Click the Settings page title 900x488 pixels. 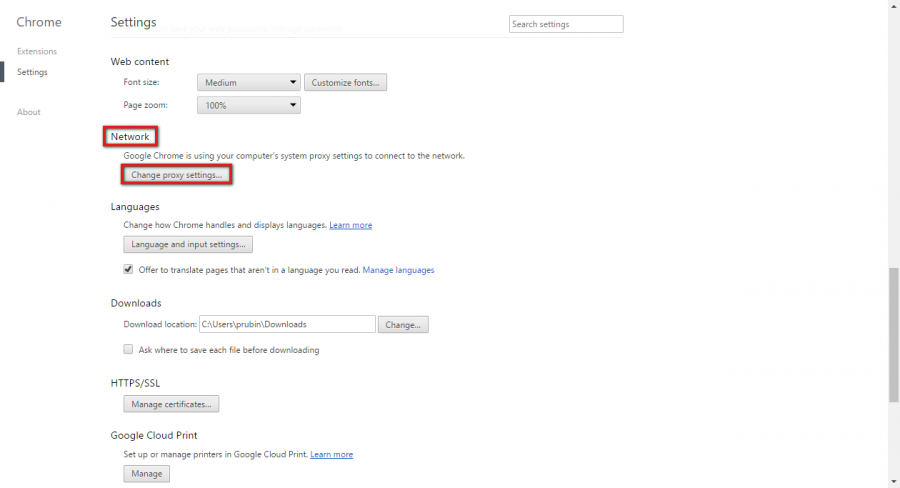click(x=133, y=22)
